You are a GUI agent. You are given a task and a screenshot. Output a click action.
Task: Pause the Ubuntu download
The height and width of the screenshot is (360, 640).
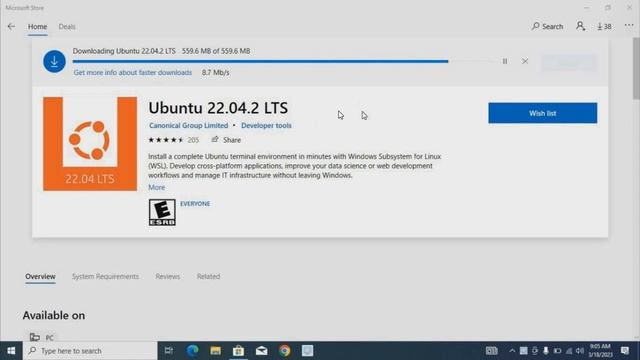coord(505,61)
